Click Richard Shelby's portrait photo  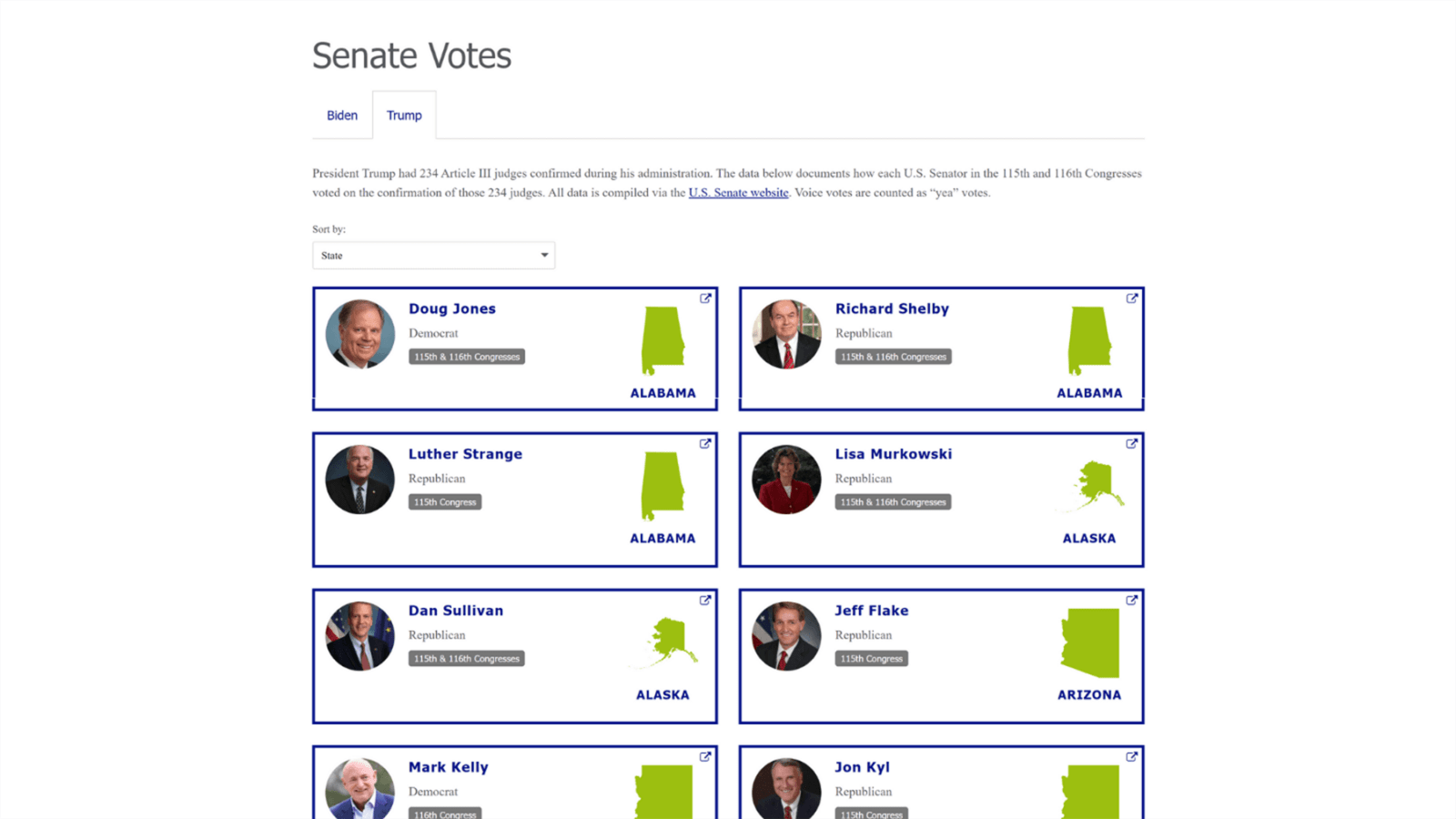(x=787, y=334)
